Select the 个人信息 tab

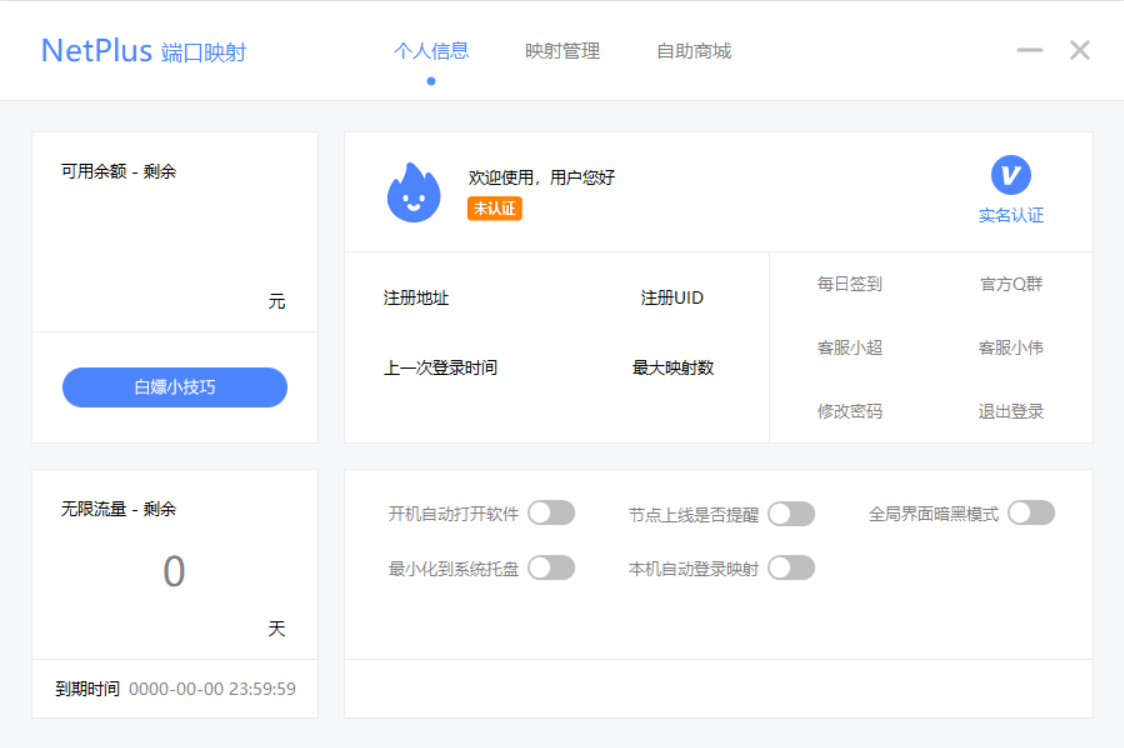click(x=431, y=51)
